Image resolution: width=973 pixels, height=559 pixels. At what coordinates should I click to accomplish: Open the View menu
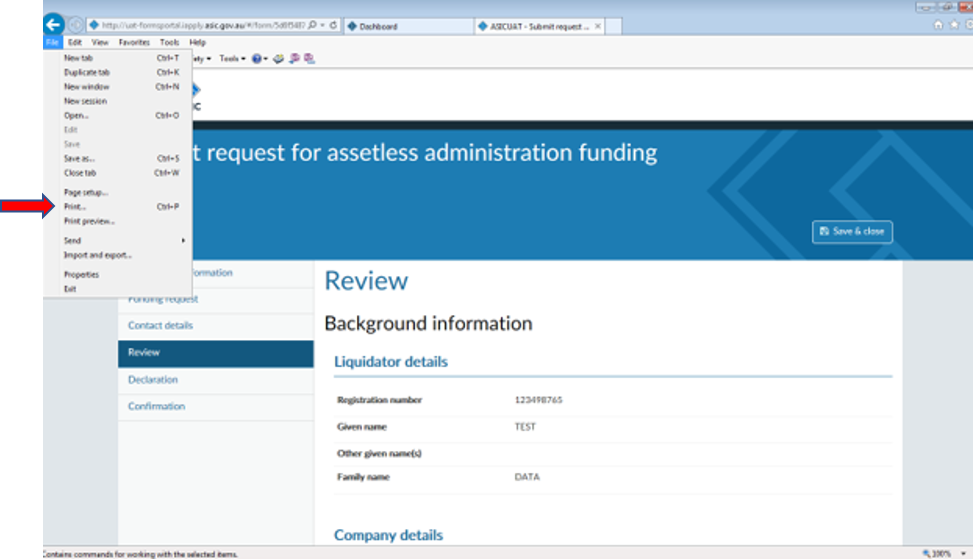pyautogui.click(x=100, y=42)
